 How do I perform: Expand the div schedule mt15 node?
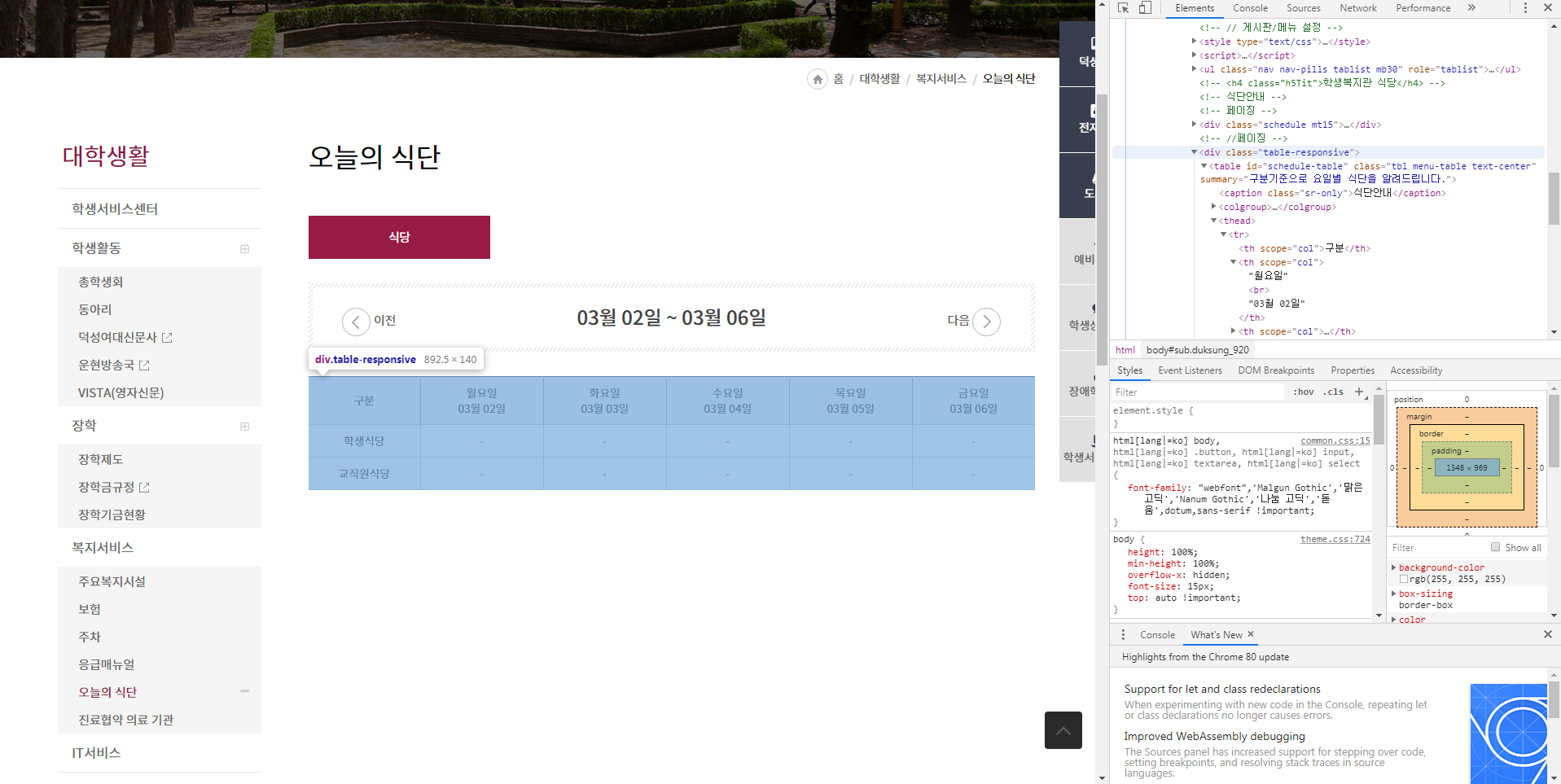1194,125
